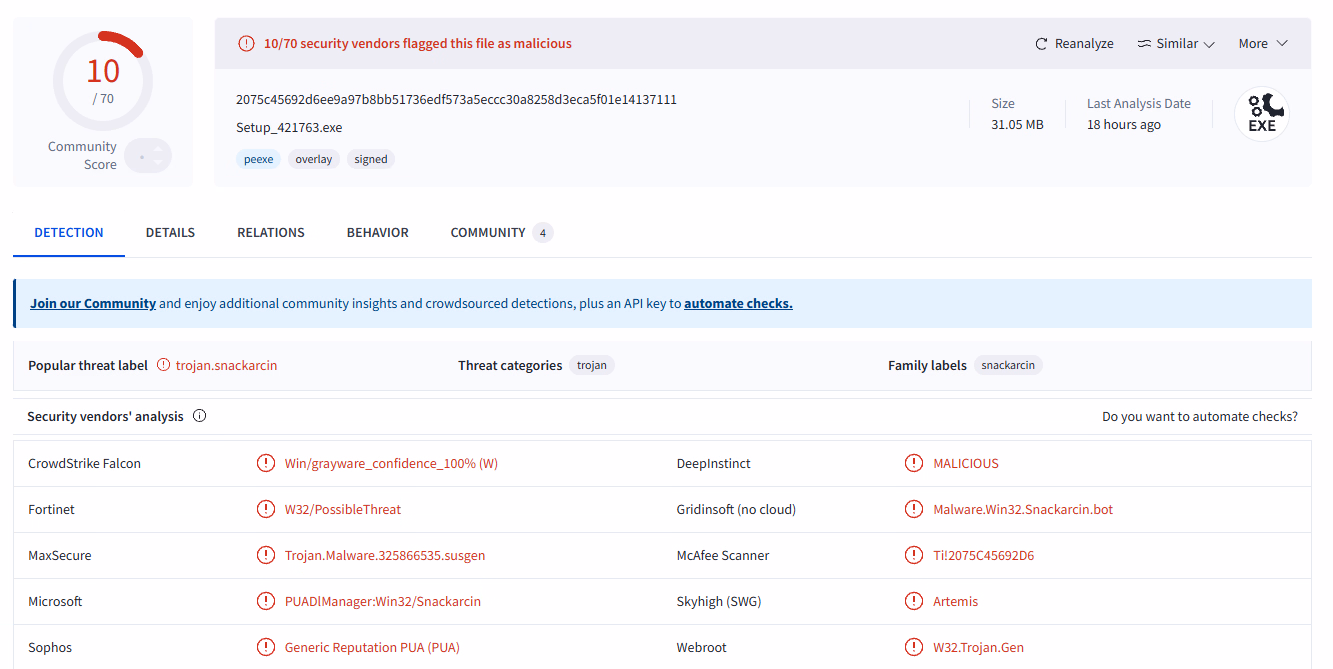Click Do you want to automate checks?
The image size is (1333, 669).
pos(1200,416)
